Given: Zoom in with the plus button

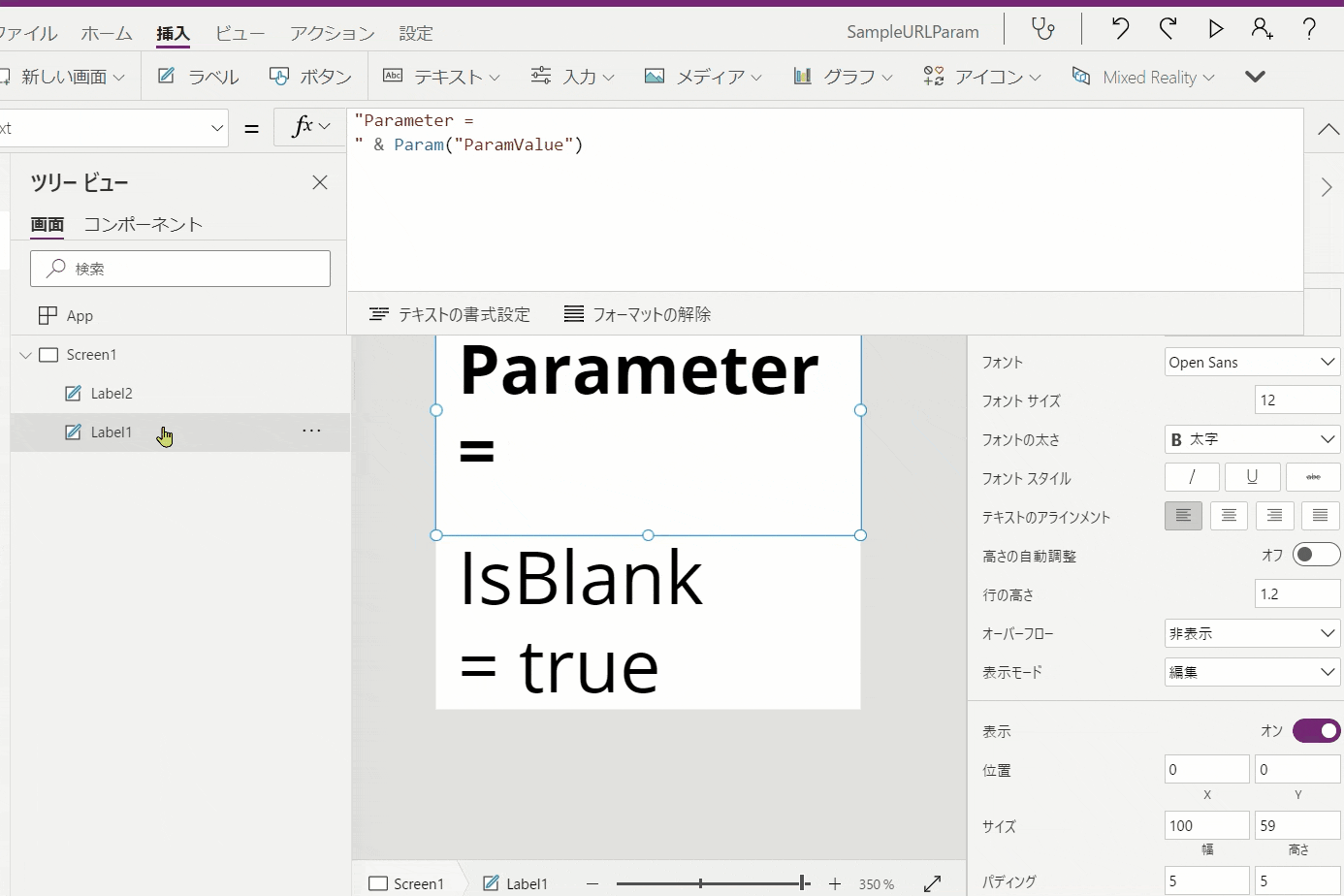Looking at the screenshot, I should point(834,883).
